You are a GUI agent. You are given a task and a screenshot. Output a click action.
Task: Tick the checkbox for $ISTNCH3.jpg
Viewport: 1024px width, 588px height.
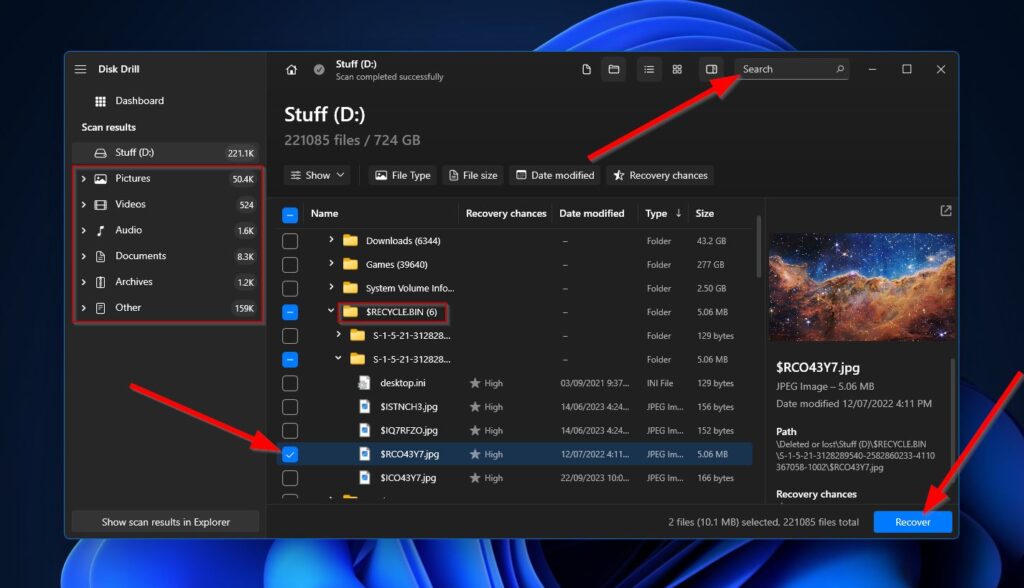pyautogui.click(x=290, y=407)
